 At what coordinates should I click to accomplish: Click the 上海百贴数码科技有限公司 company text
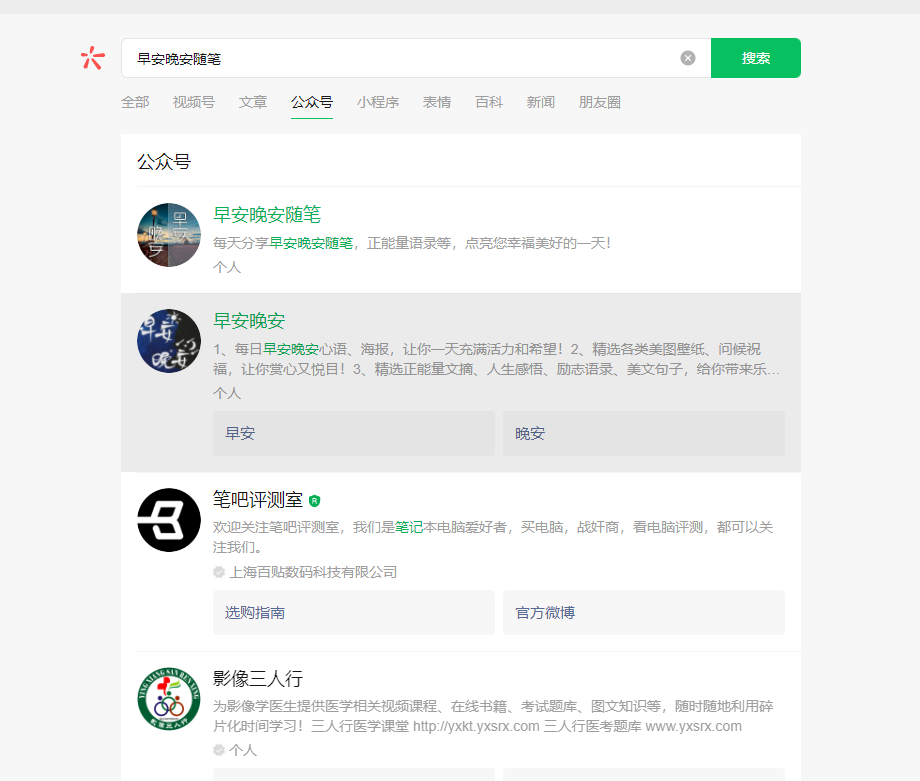point(313,572)
